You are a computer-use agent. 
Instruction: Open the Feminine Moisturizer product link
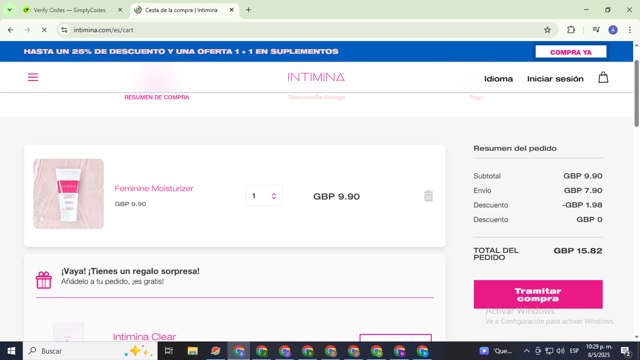[x=154, y=189]
